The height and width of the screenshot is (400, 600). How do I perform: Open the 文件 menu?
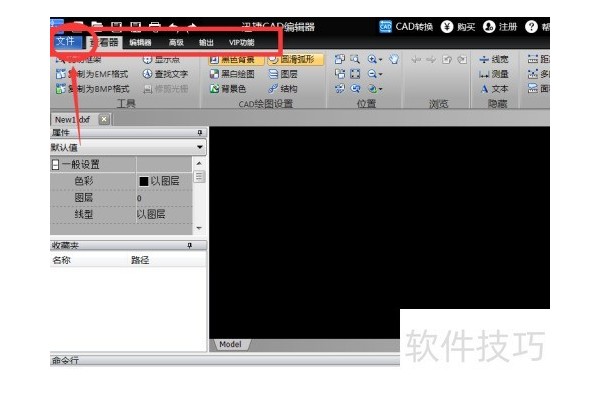[x=67, y=42]
